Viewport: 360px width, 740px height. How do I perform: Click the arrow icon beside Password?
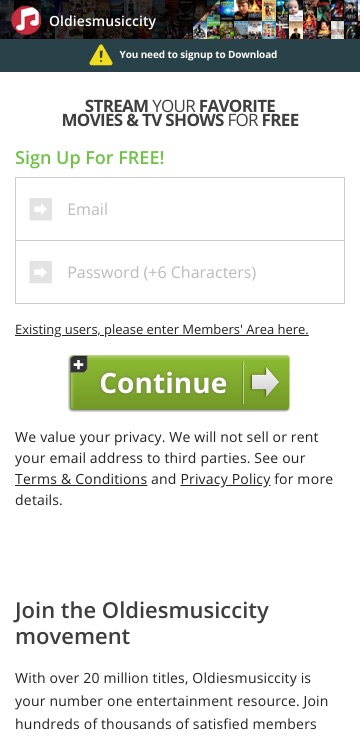[x=41, y=272]
